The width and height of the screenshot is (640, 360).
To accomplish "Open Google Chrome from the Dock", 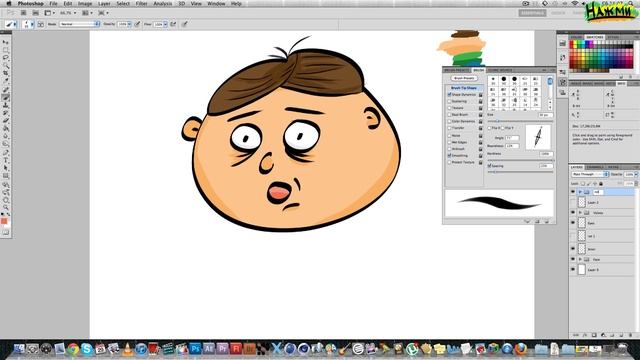I will [73, 349].
